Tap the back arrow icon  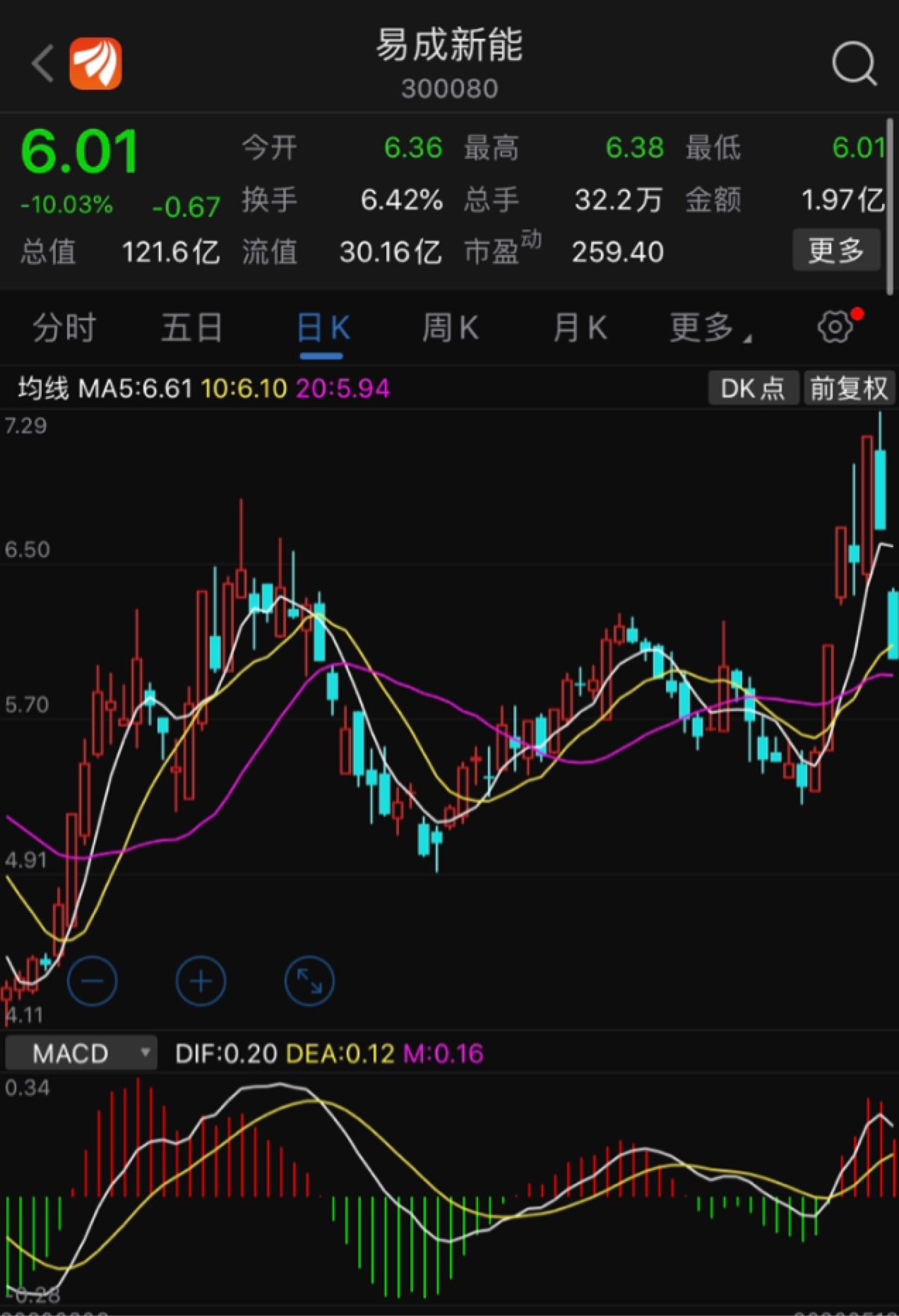42,64
